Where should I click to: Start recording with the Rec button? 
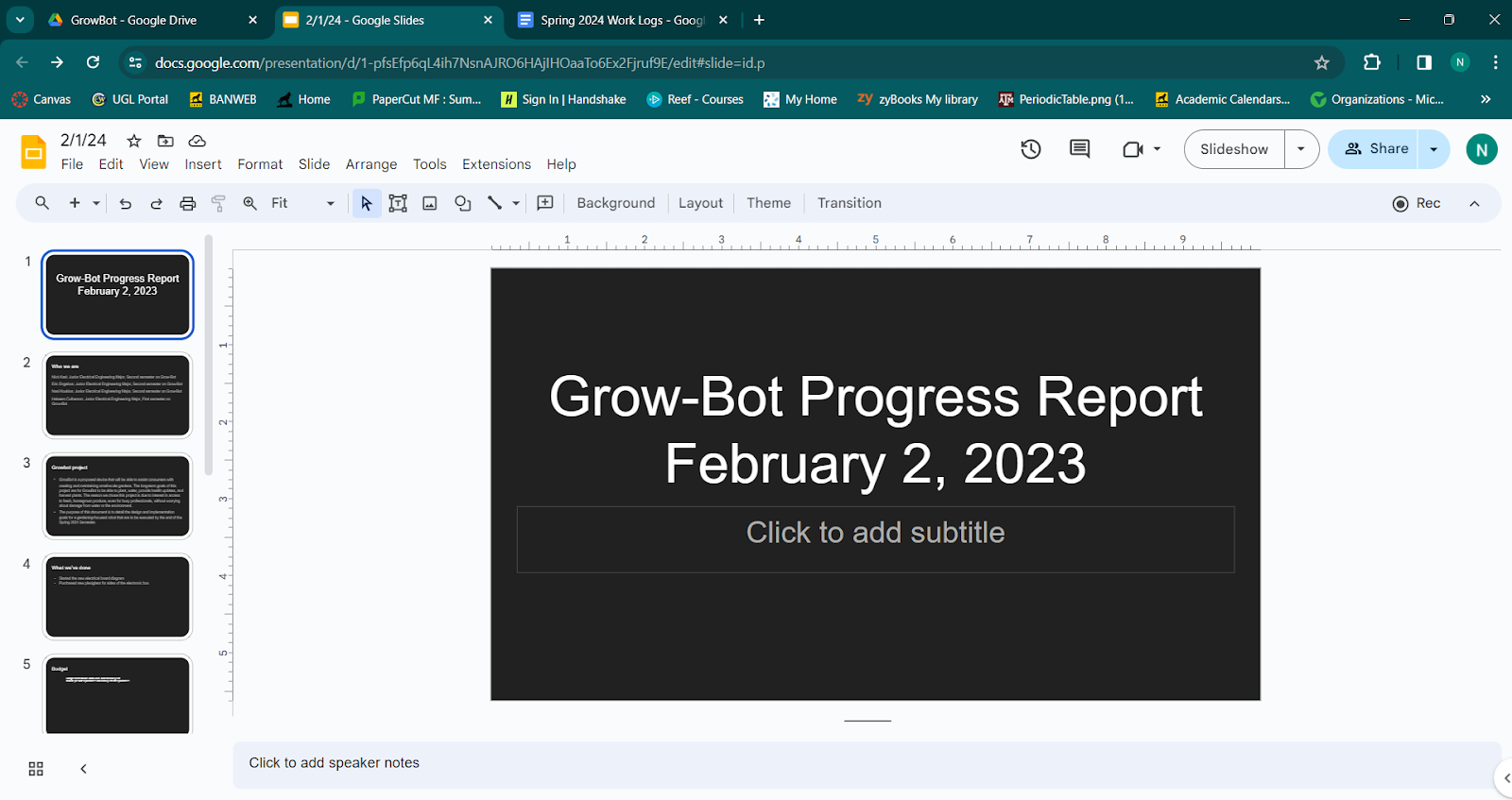tap(1417, 203)
